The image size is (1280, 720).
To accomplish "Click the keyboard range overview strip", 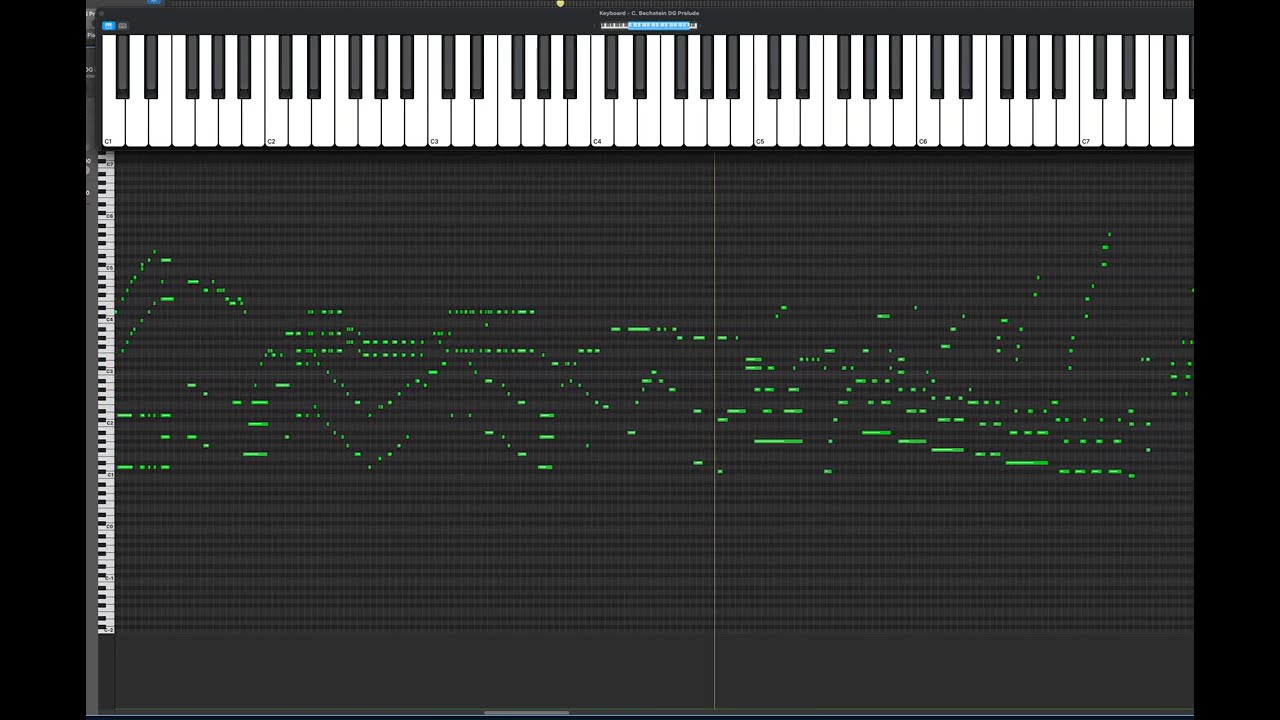I will (x=649, y=25).
